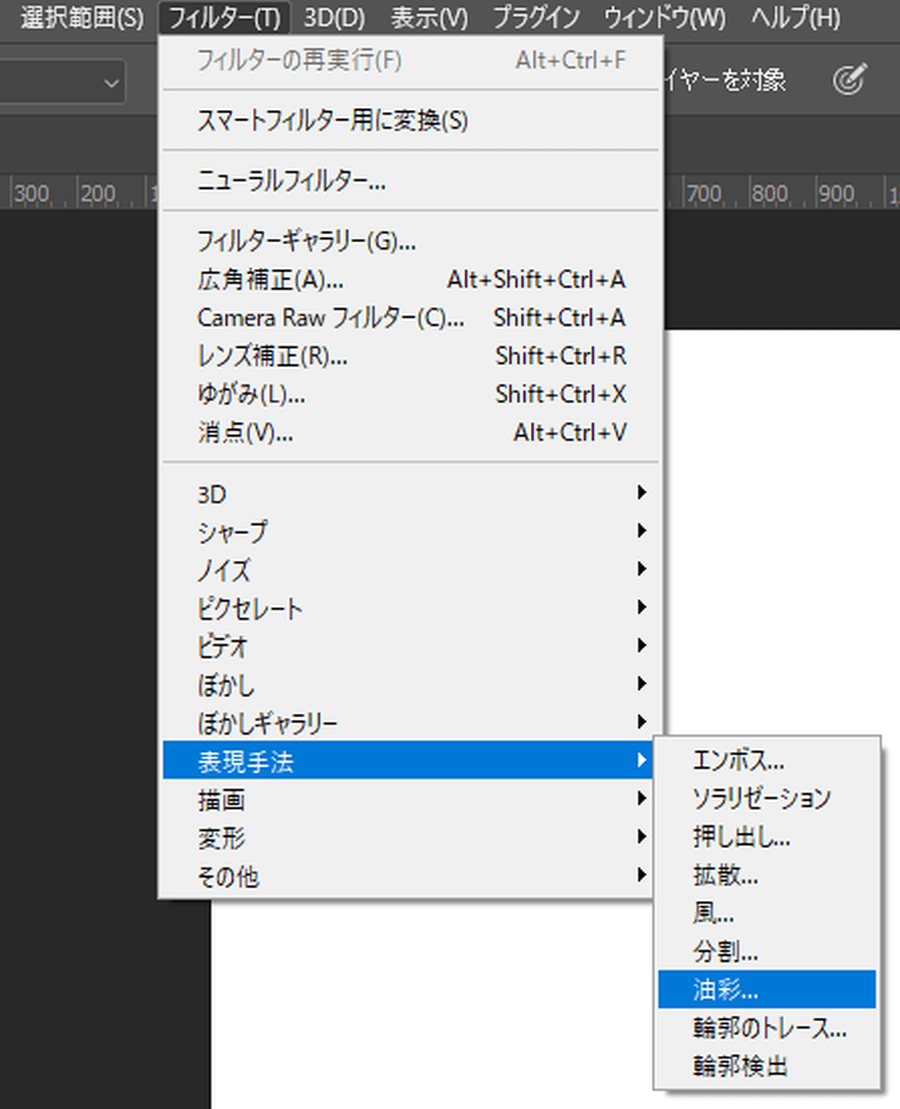
Task: Choose 油彩... filter
Action: pos(767,989)
